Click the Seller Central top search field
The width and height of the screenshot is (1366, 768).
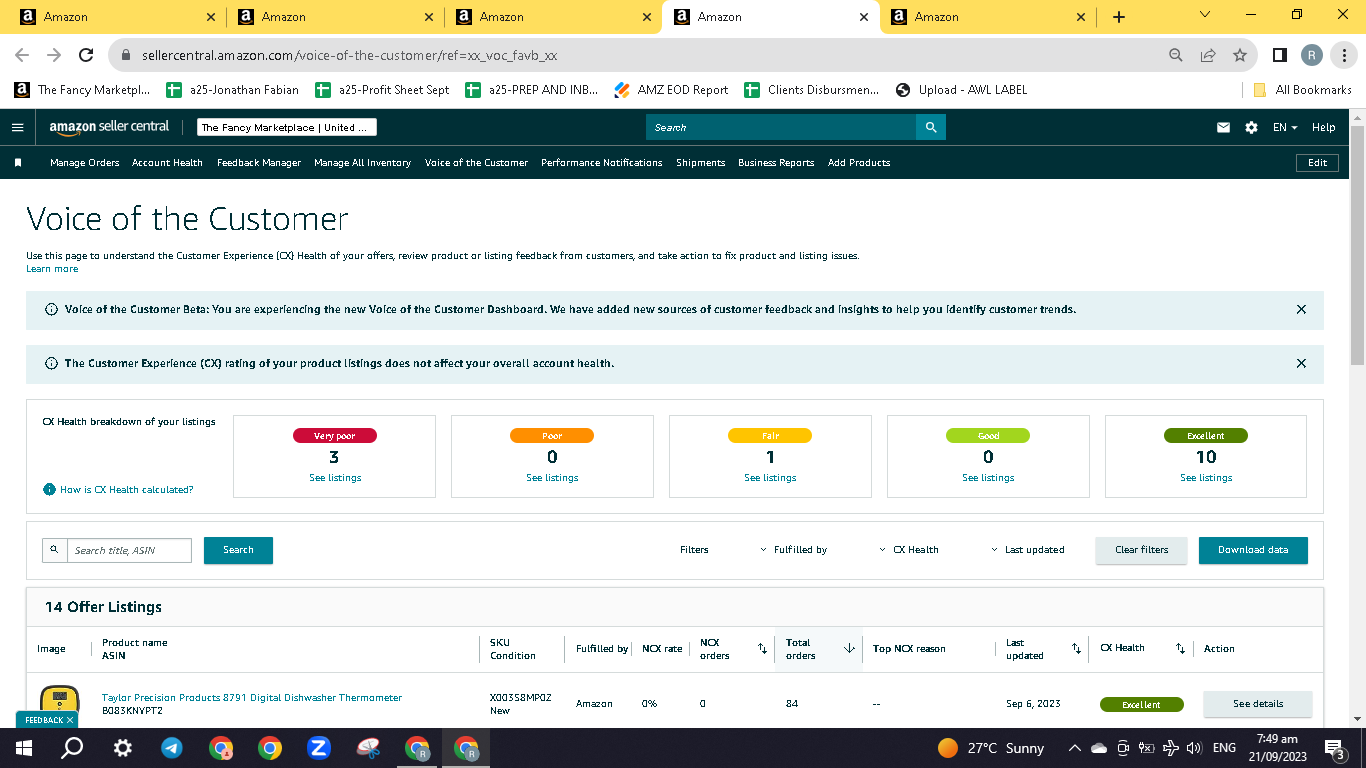point(781,127)
